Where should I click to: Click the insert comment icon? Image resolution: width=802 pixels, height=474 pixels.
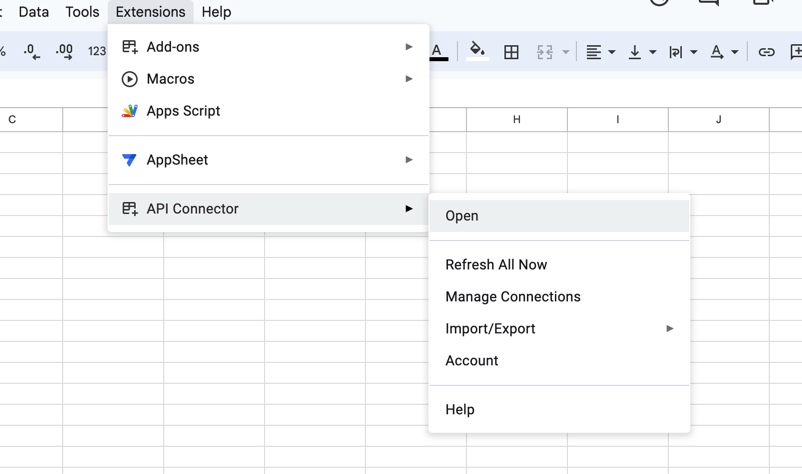point(795,52)
